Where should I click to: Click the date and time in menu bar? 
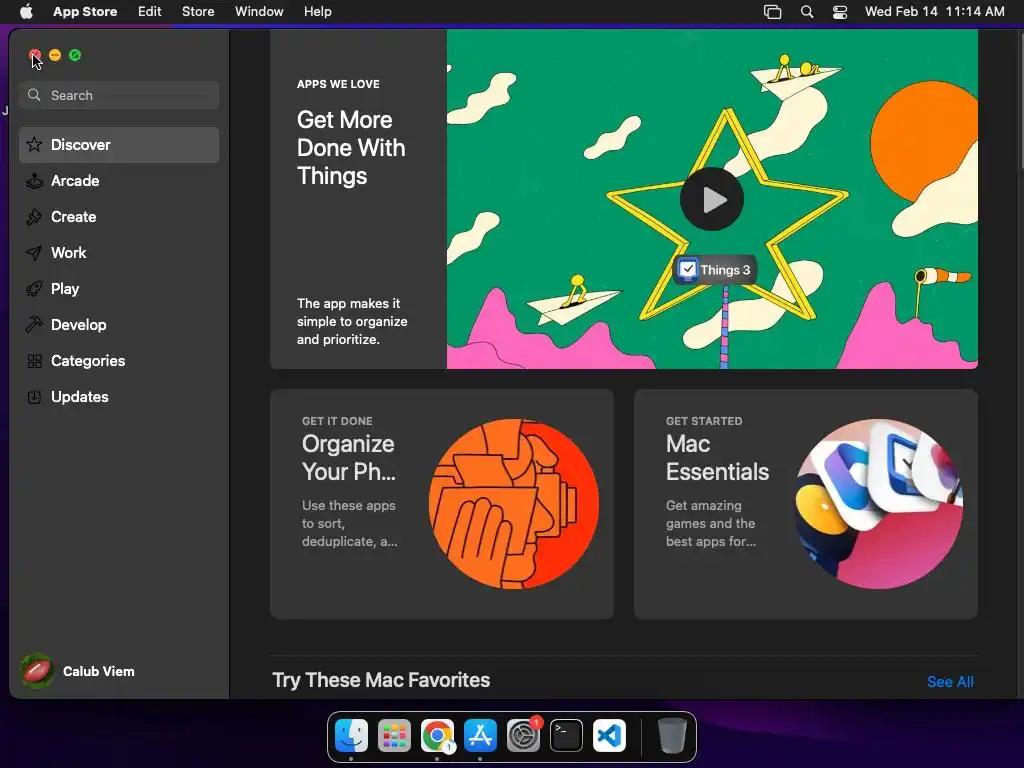tap(935, 11)
